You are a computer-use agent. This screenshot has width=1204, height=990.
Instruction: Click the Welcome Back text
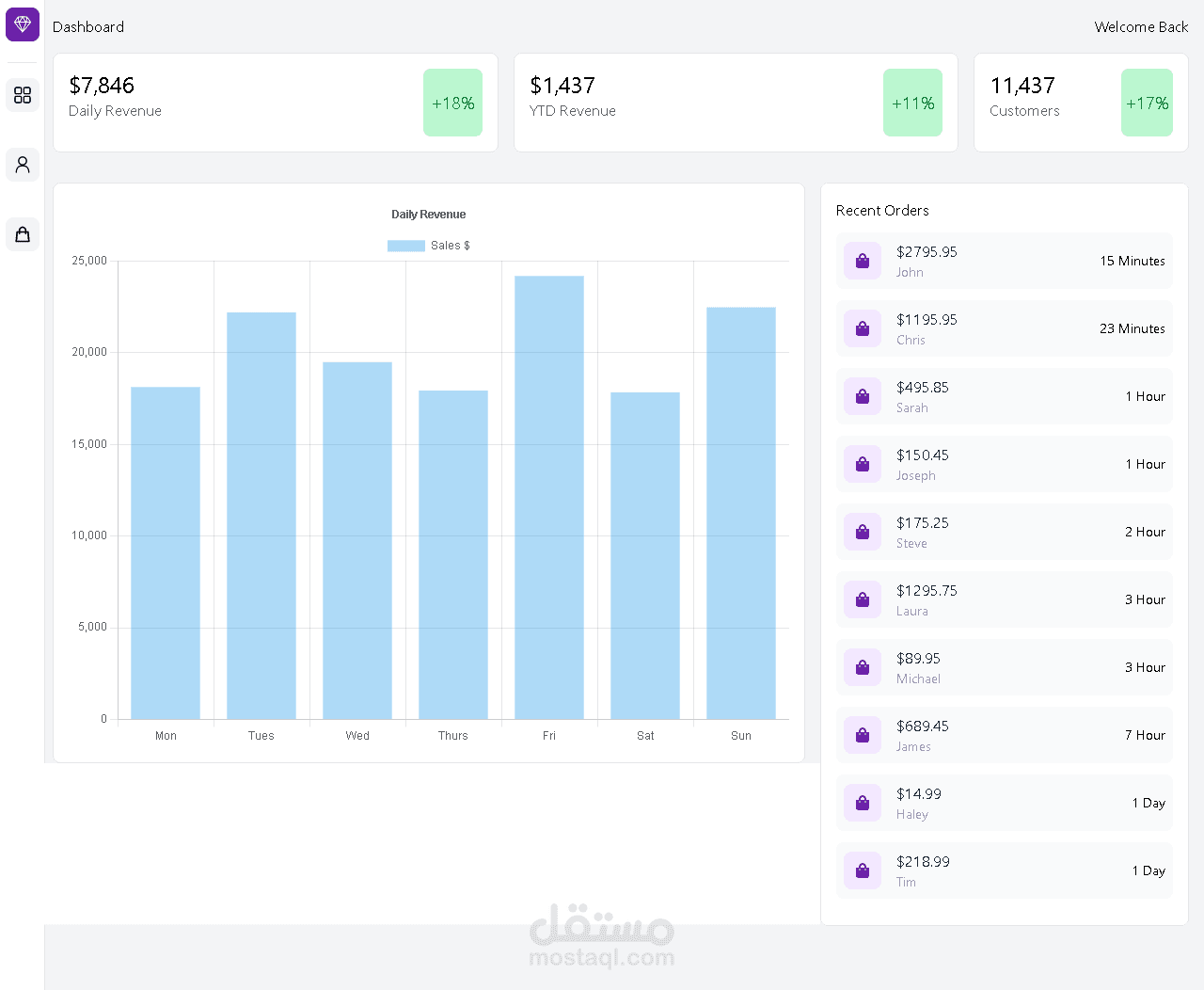point(1141,27)
